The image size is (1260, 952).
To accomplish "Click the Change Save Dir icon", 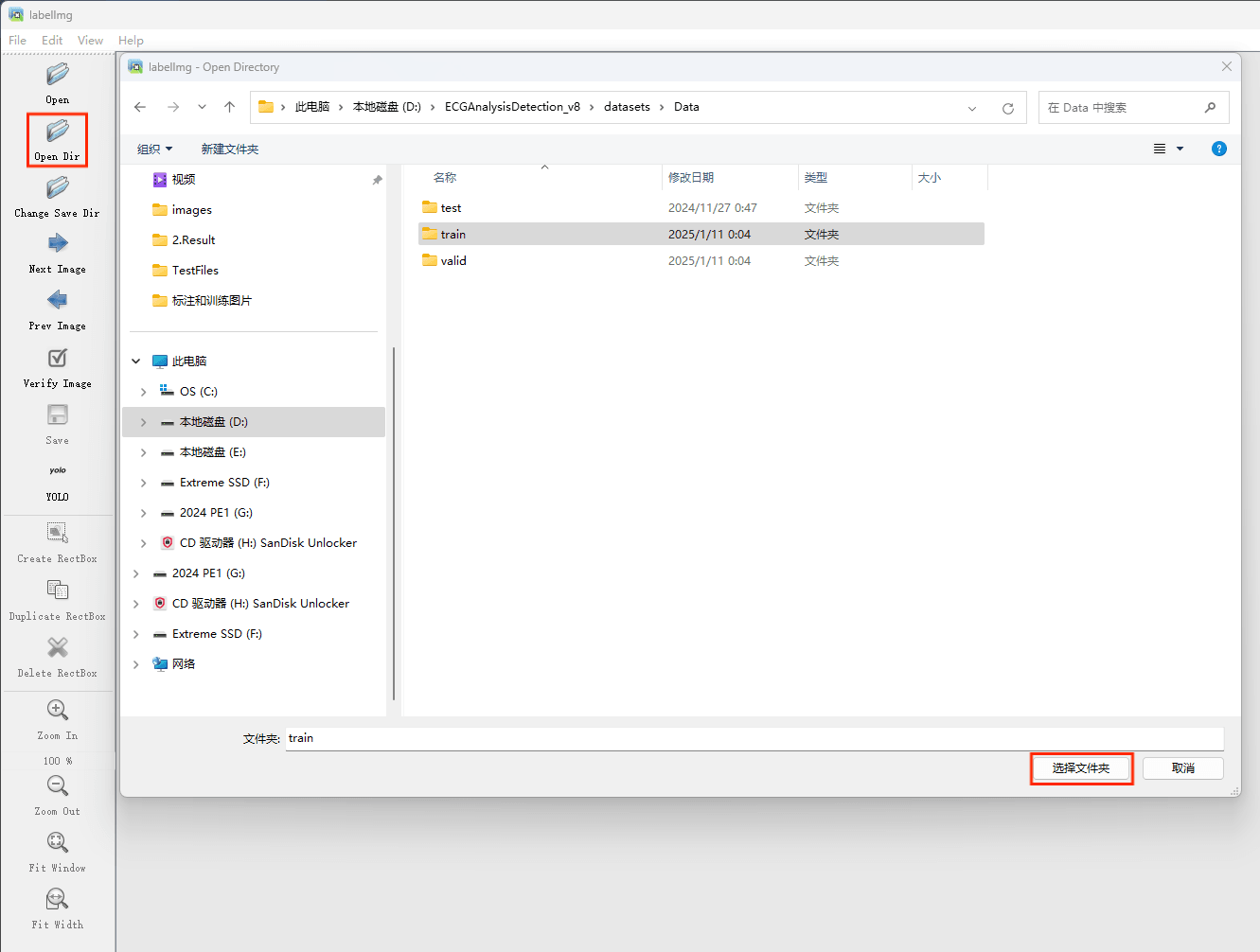I will (x=58, y=188).
